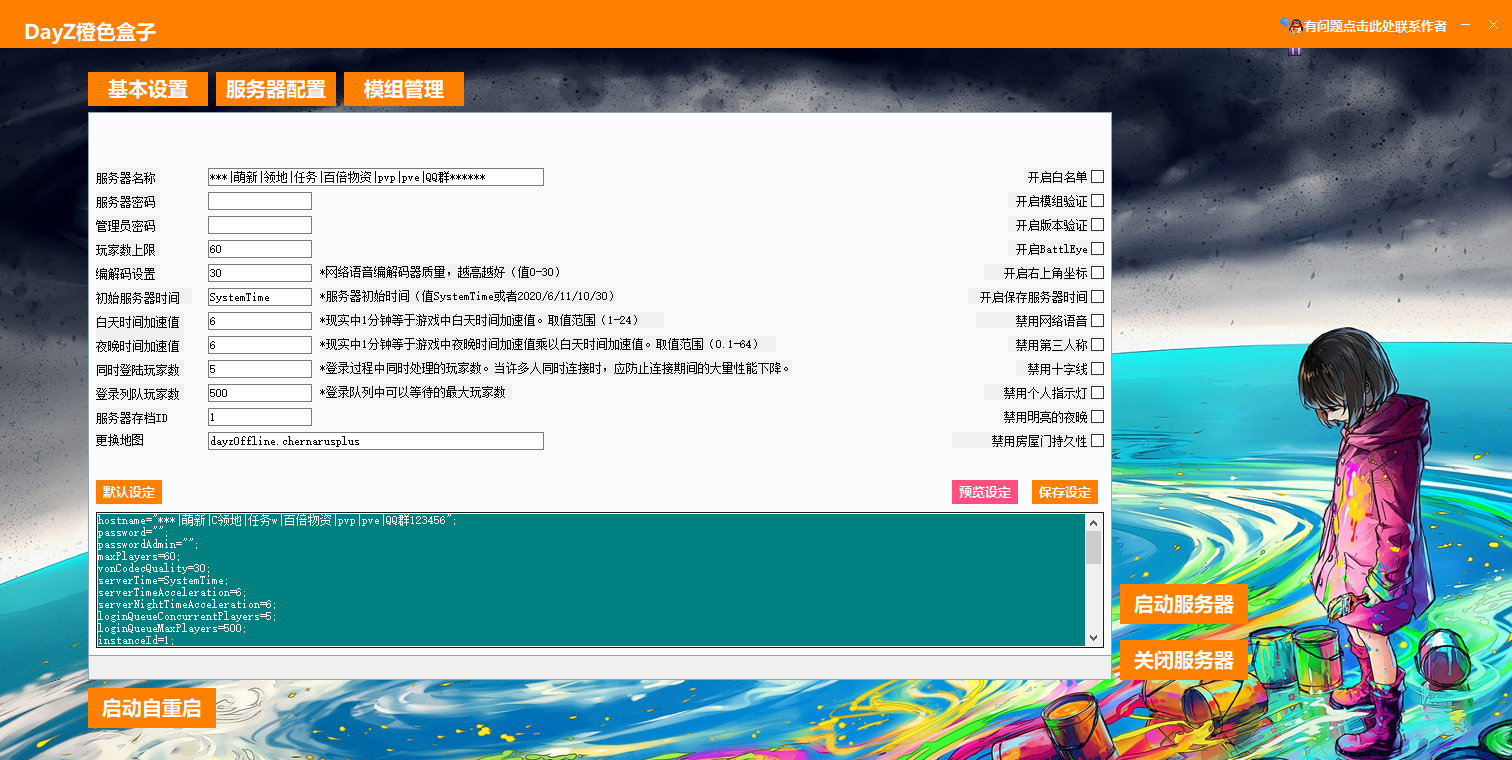Click the pink 预览设定 button
The image size is (1512, 760).
click(985, 492)
